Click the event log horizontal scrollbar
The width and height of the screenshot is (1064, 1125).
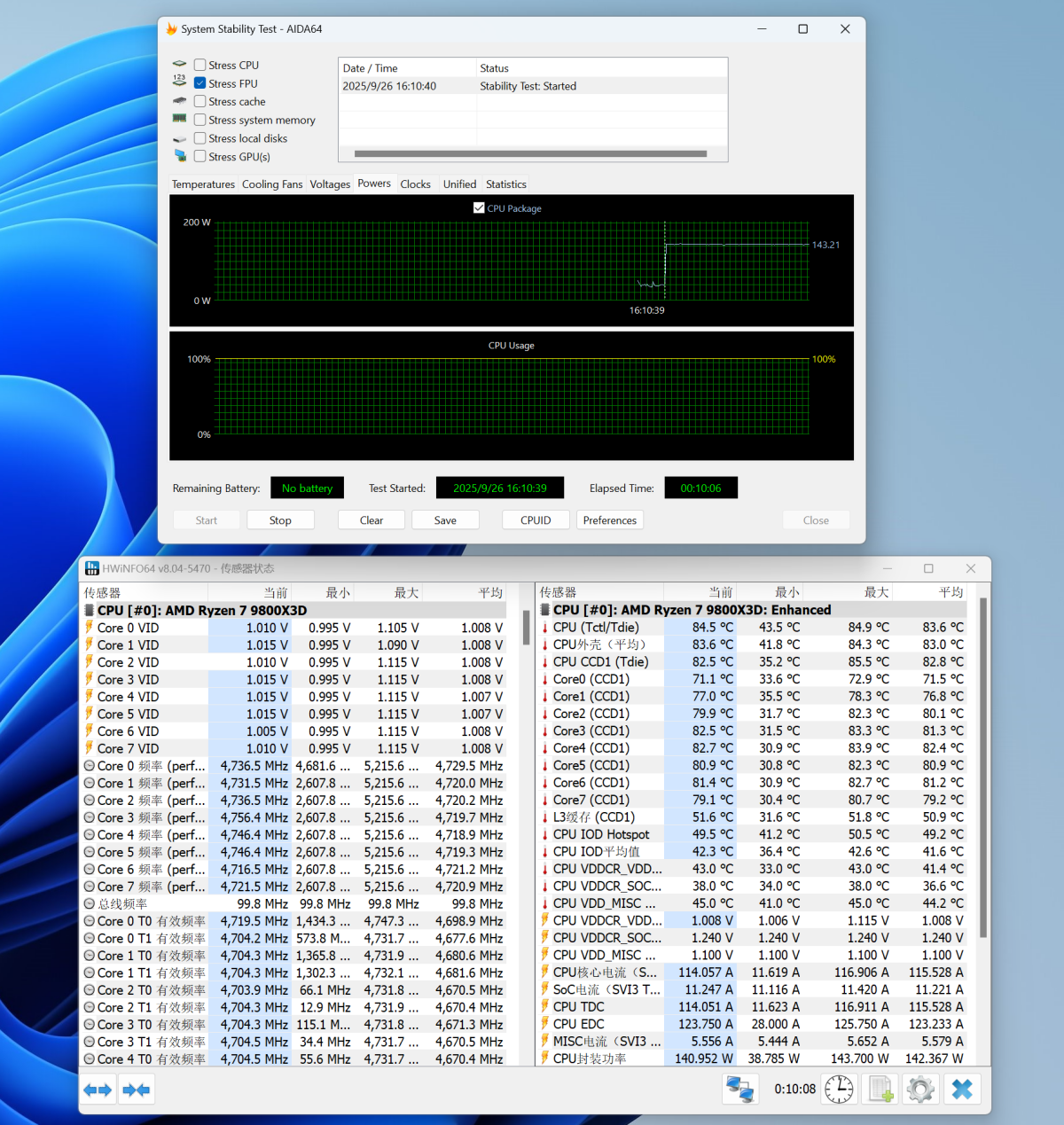click(x=530, y=154)
